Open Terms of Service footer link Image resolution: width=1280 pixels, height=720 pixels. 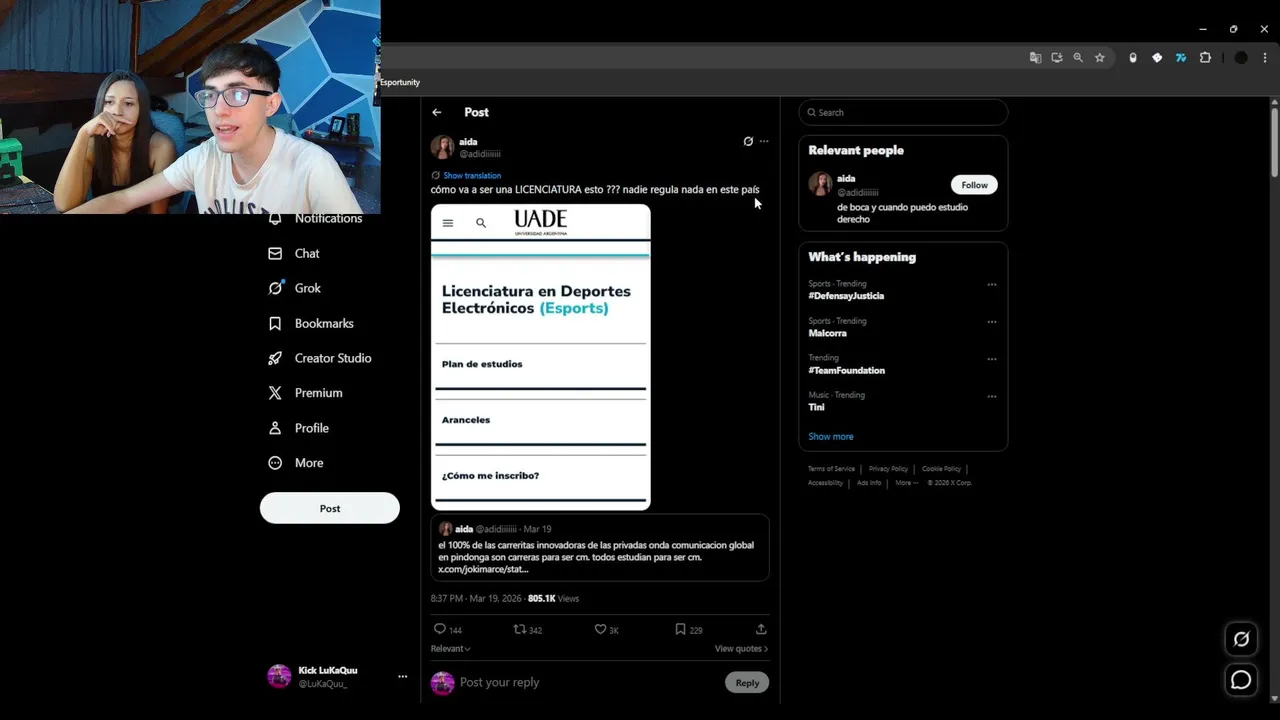tap(831, 469)
